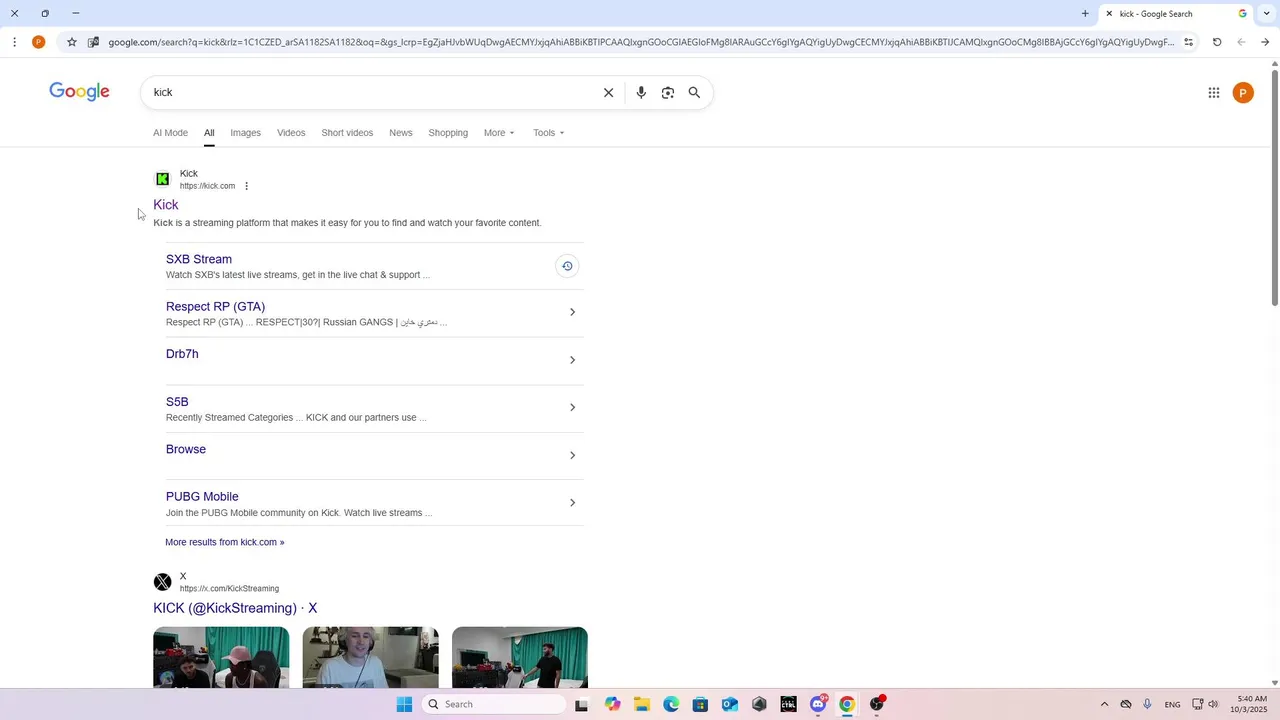Switch to AI Mode tab
This screenshot has height=720, width=1280.
point(170,133)
